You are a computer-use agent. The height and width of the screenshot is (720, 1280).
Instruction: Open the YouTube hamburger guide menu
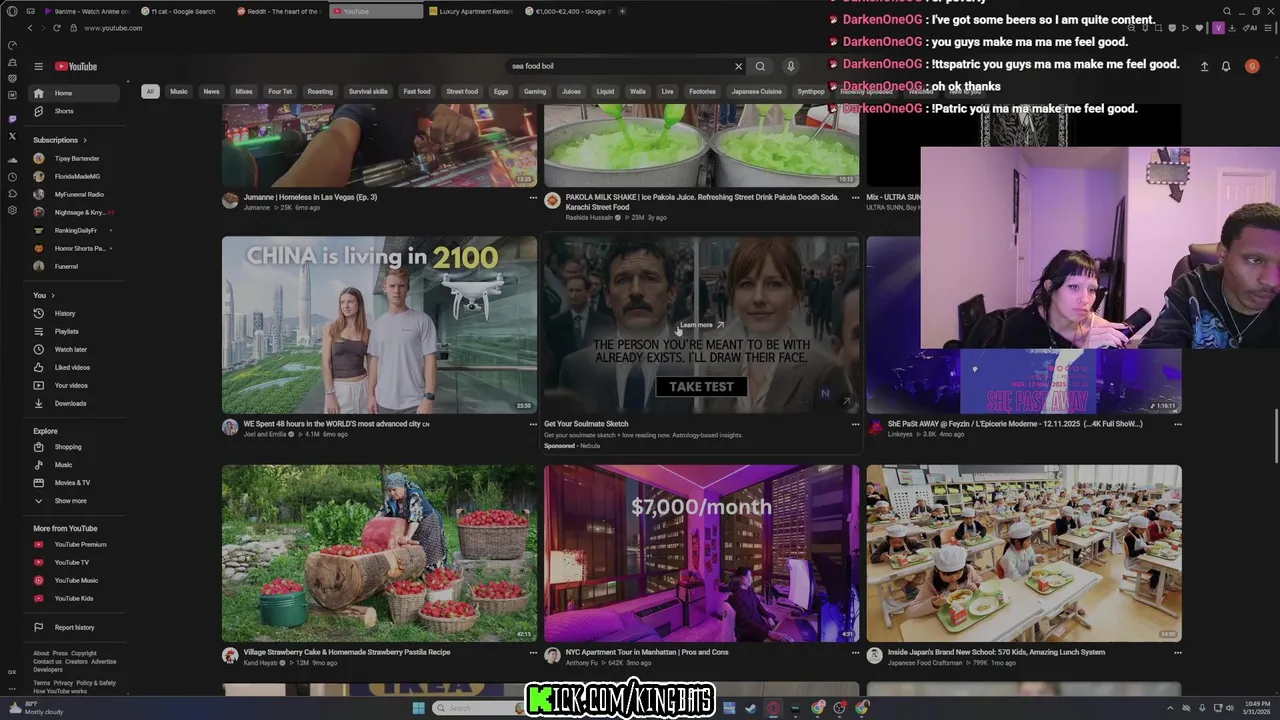38,66
